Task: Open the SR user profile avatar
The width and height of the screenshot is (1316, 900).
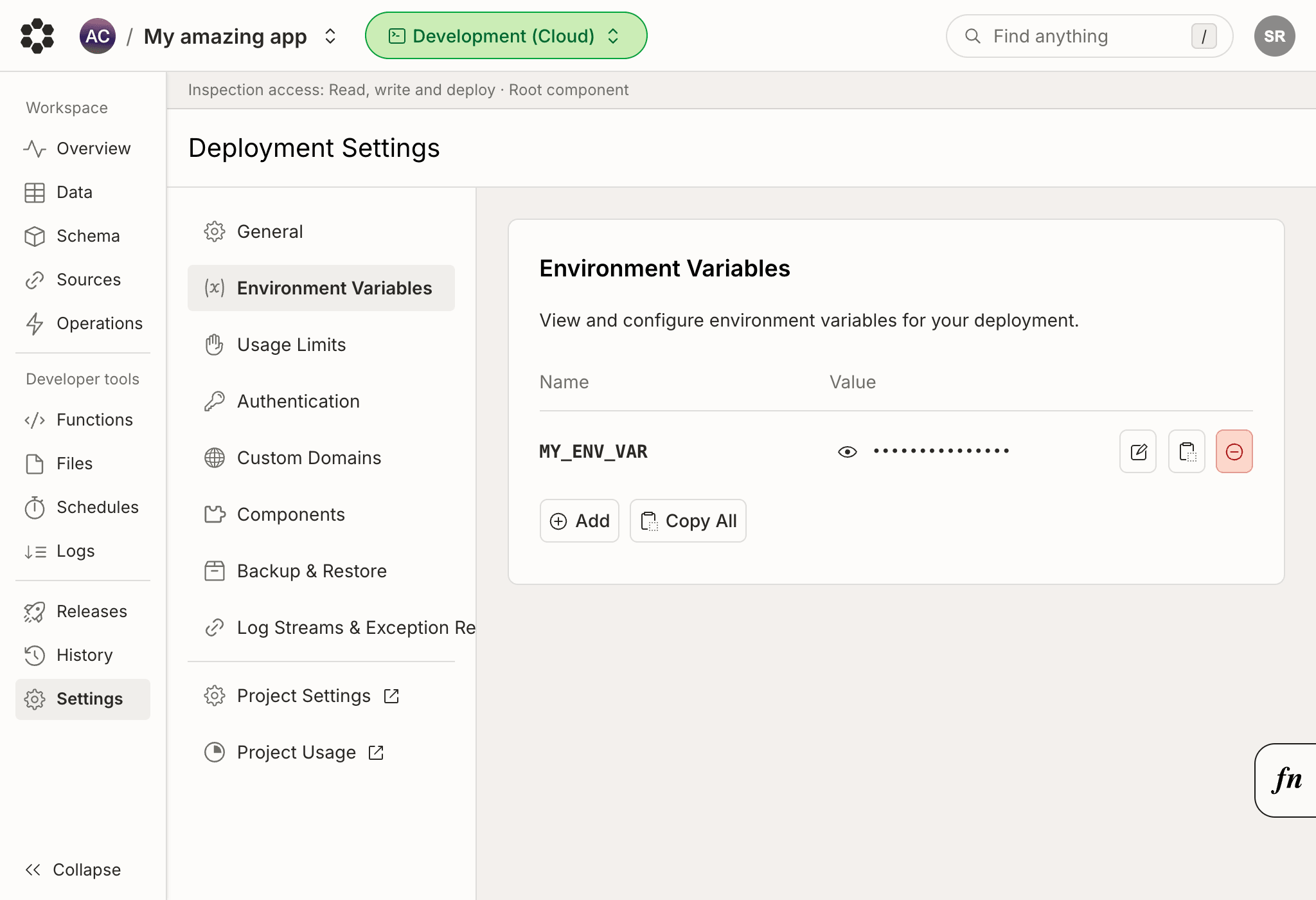Action: tap(1274, 36)
